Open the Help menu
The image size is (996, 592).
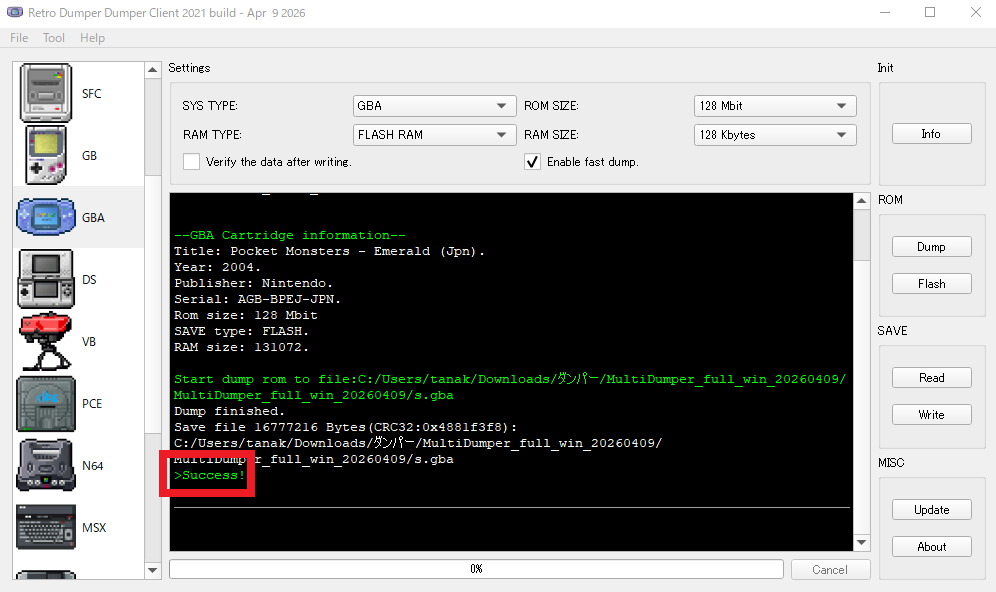pyautogui.click(x=92, y=37)
